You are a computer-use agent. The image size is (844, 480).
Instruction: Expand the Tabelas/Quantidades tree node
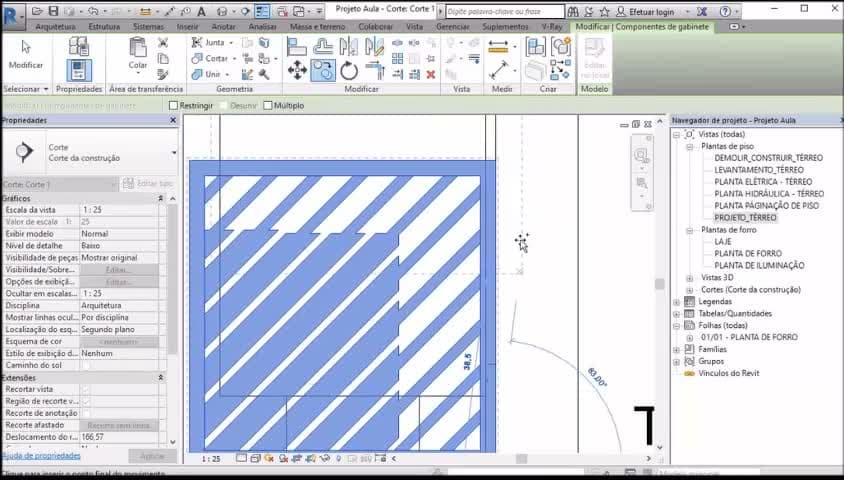pyautogui.click(x=677, y=314)
